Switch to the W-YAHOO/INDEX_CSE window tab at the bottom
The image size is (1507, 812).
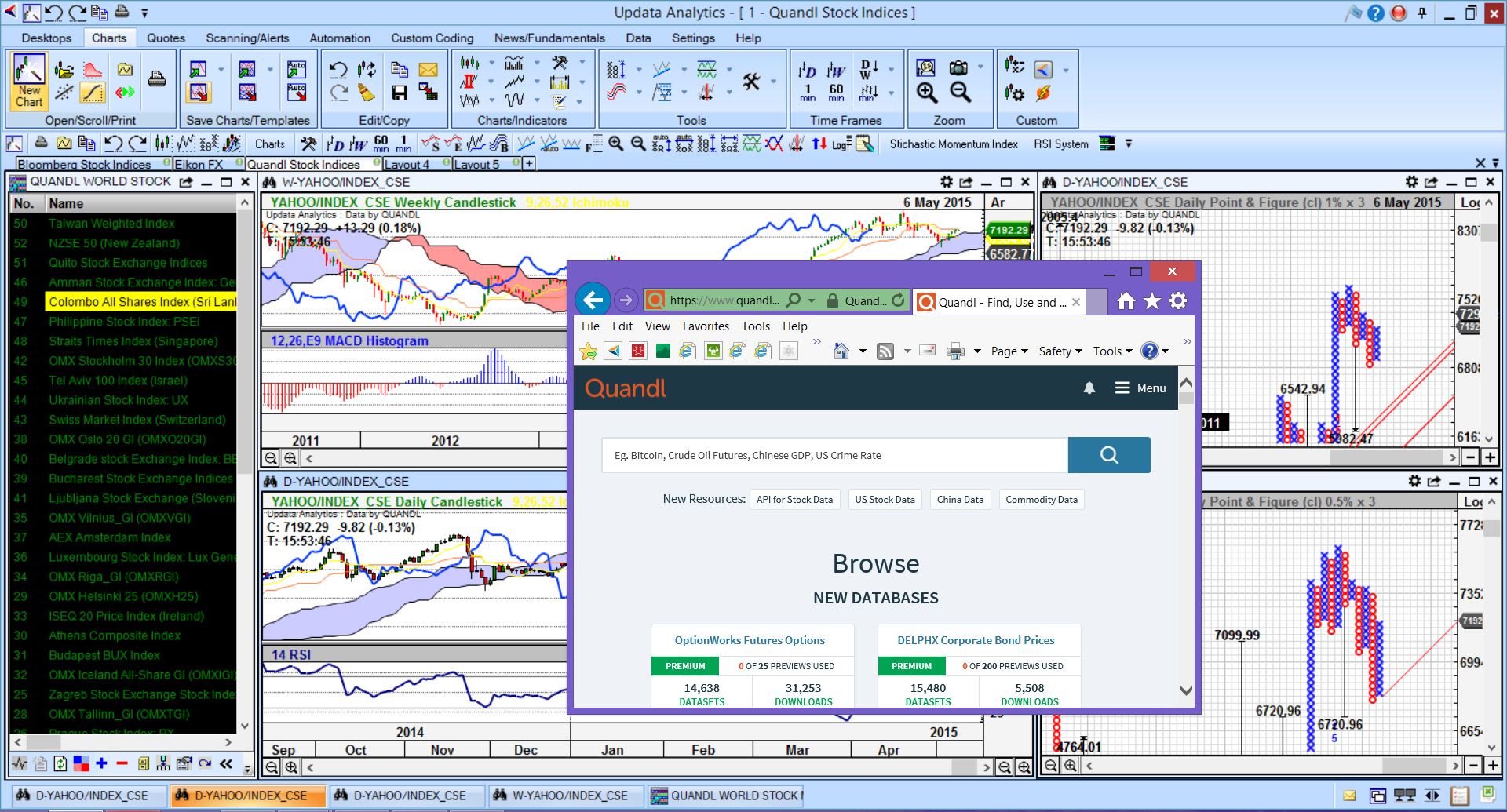[567, 796]
